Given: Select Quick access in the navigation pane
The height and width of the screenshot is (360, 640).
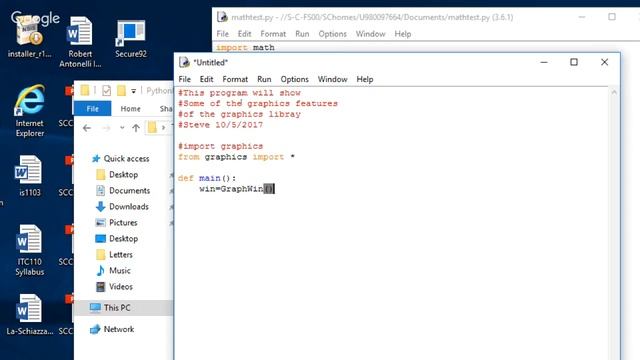Looking at the screenshot, I should (120, 158).
